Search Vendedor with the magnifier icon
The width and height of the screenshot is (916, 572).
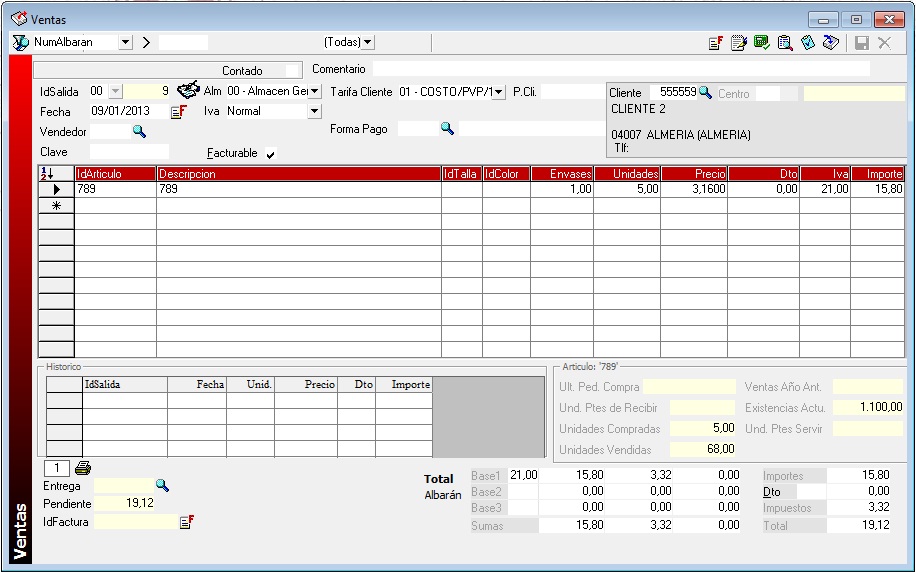pos(139,131)
